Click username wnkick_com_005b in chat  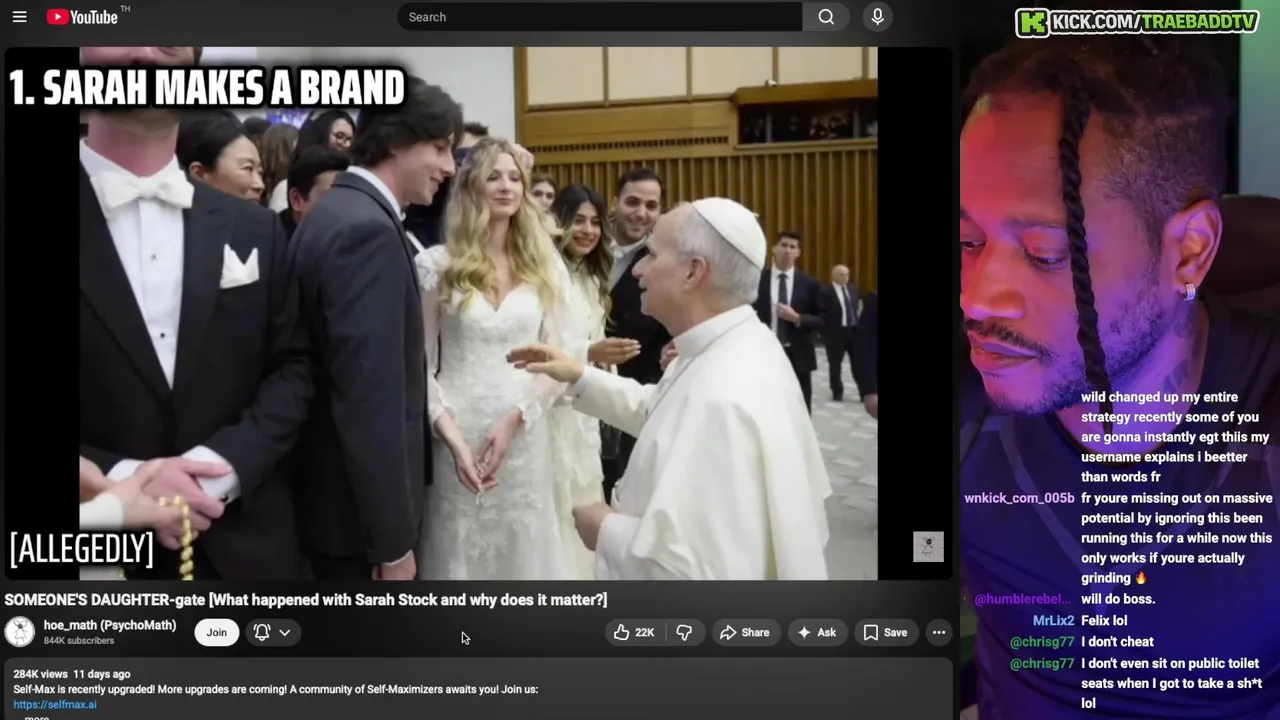coord(1019,498)
